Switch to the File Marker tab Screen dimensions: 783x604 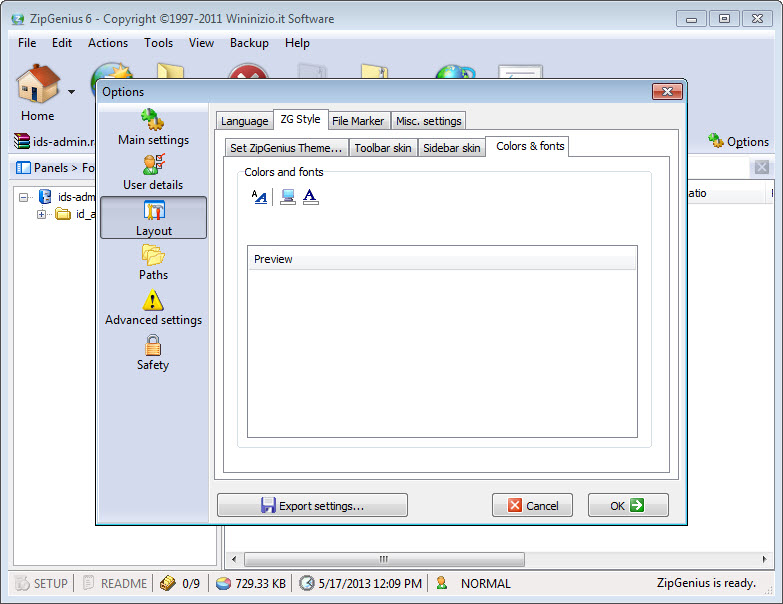click(358, 121)
